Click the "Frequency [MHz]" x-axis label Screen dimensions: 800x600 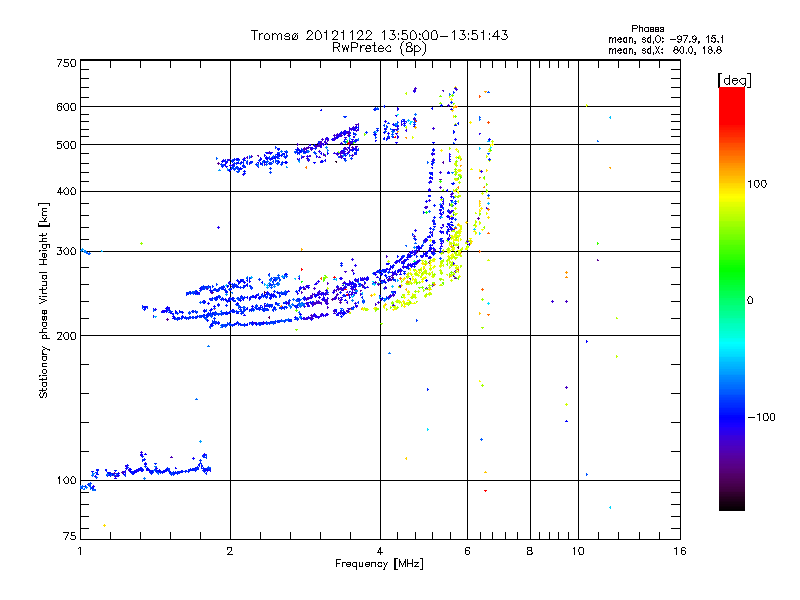(x=379, y=564)
